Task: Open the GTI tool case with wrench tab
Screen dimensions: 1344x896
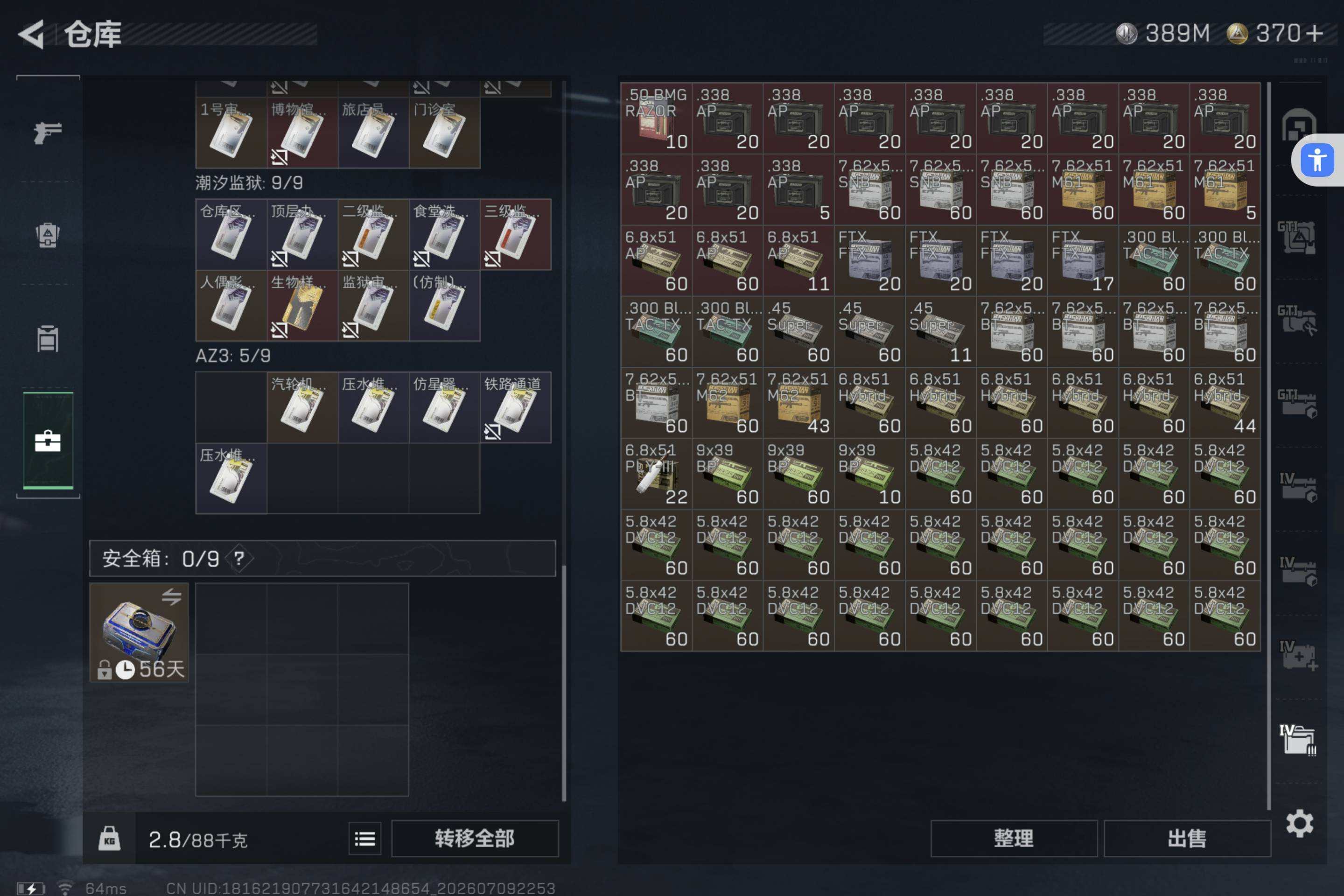Action: [x=1297, y=320]
